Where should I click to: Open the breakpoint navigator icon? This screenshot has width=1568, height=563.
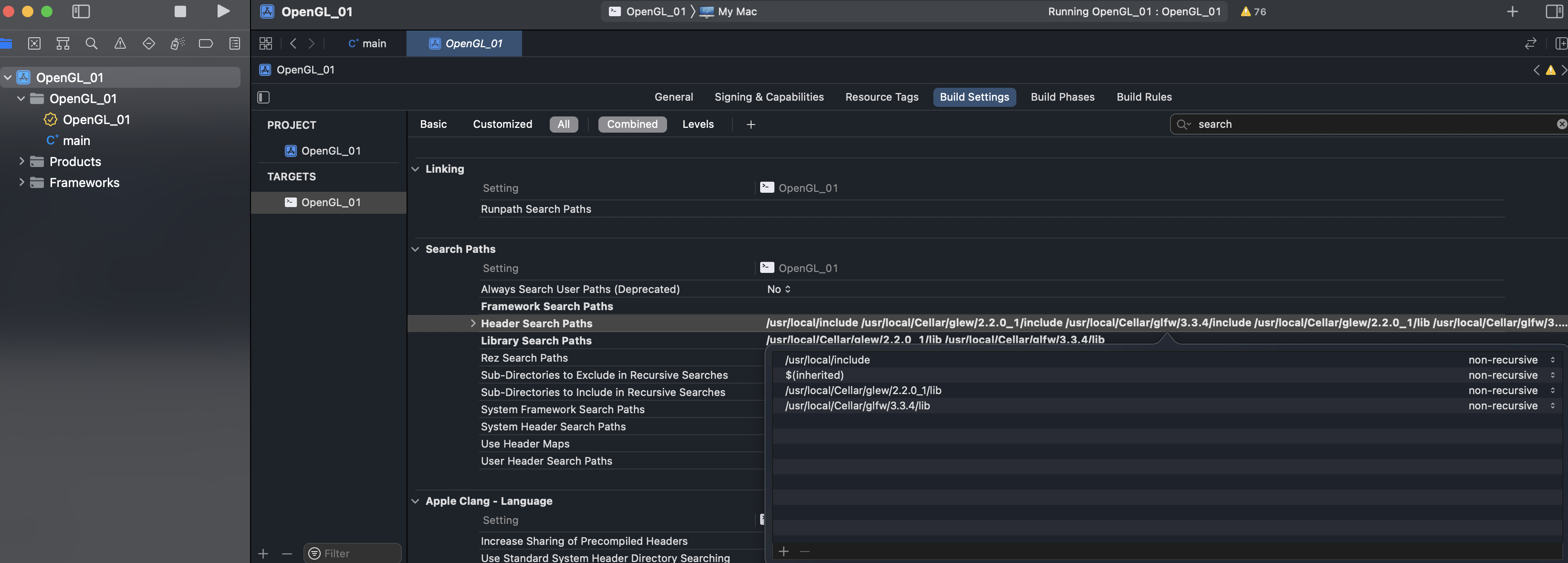coord(206,43)
